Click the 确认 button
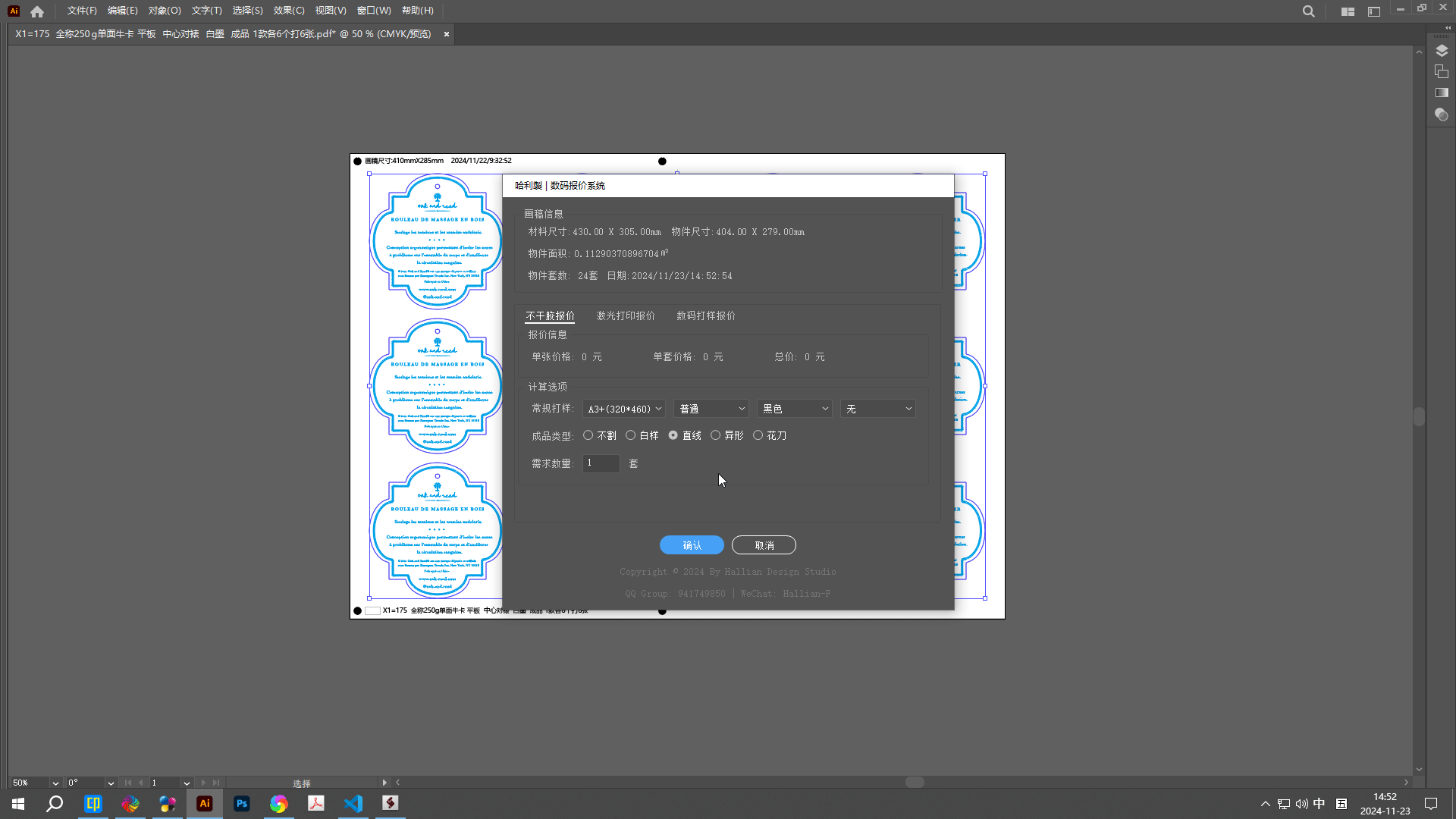1456x819 pixels. pyautogui.click(x=692, y=545)
